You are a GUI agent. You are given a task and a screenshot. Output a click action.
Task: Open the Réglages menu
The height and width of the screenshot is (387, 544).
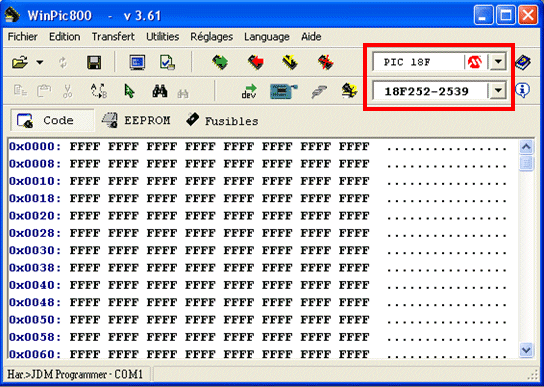click(211, 36)
